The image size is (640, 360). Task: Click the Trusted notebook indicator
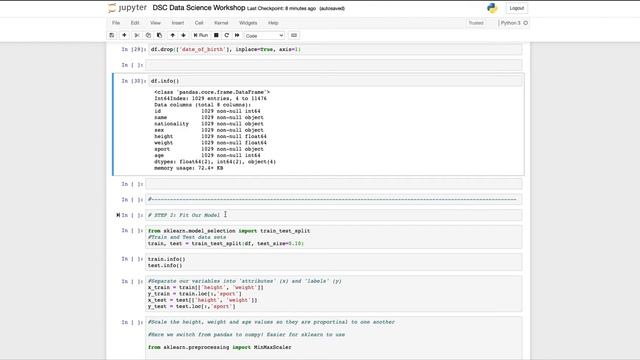pos(476,23)
